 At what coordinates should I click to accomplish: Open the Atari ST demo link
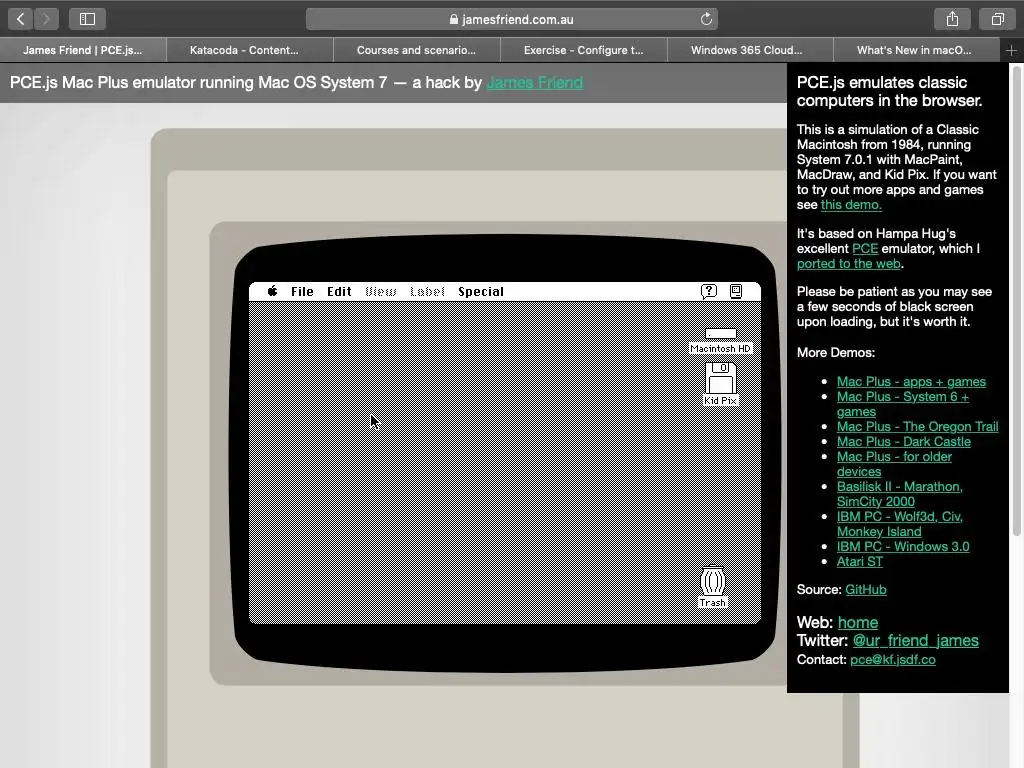[x=859, y=562]
